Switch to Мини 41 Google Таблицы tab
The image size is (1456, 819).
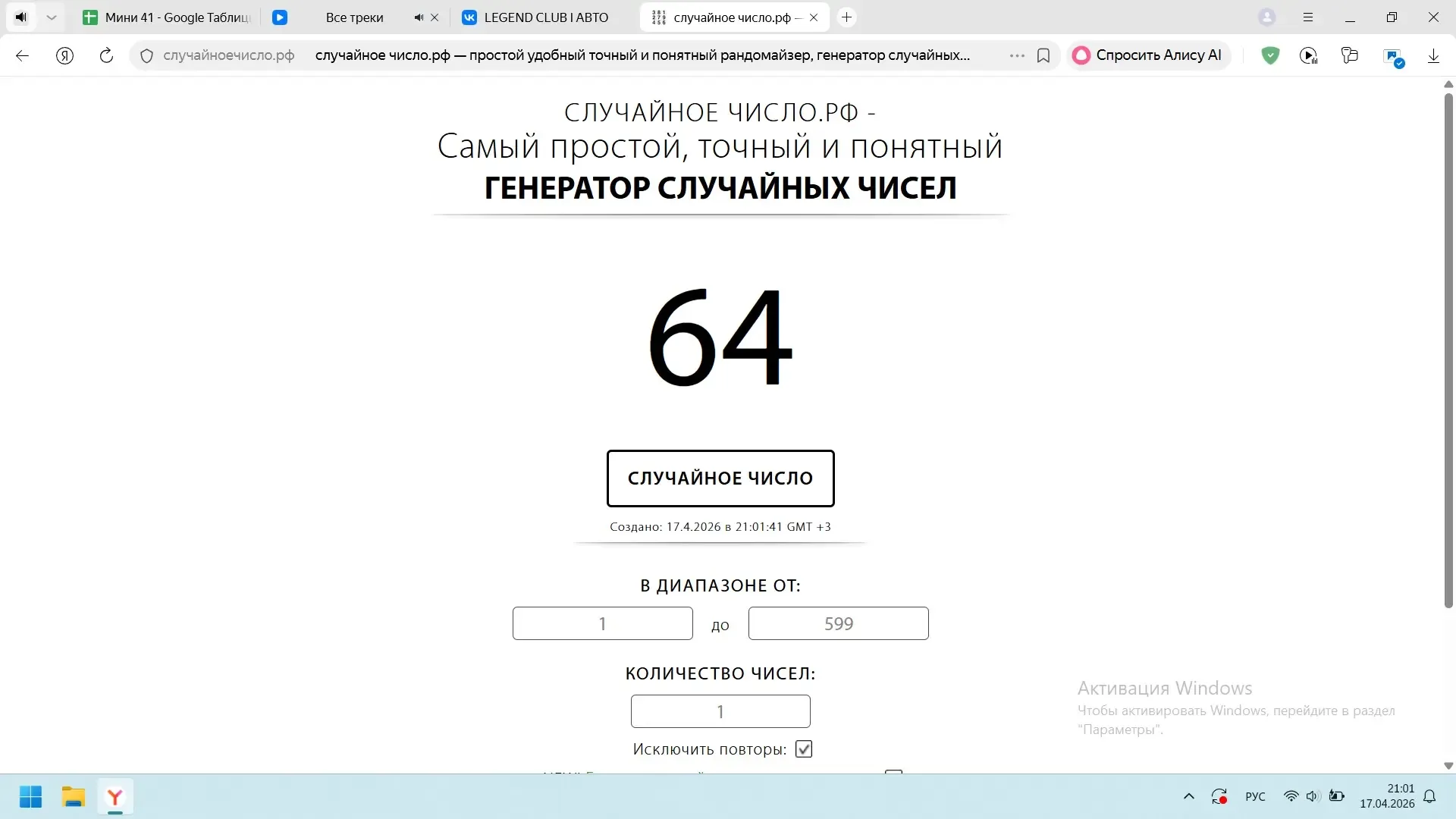(171, 17)
